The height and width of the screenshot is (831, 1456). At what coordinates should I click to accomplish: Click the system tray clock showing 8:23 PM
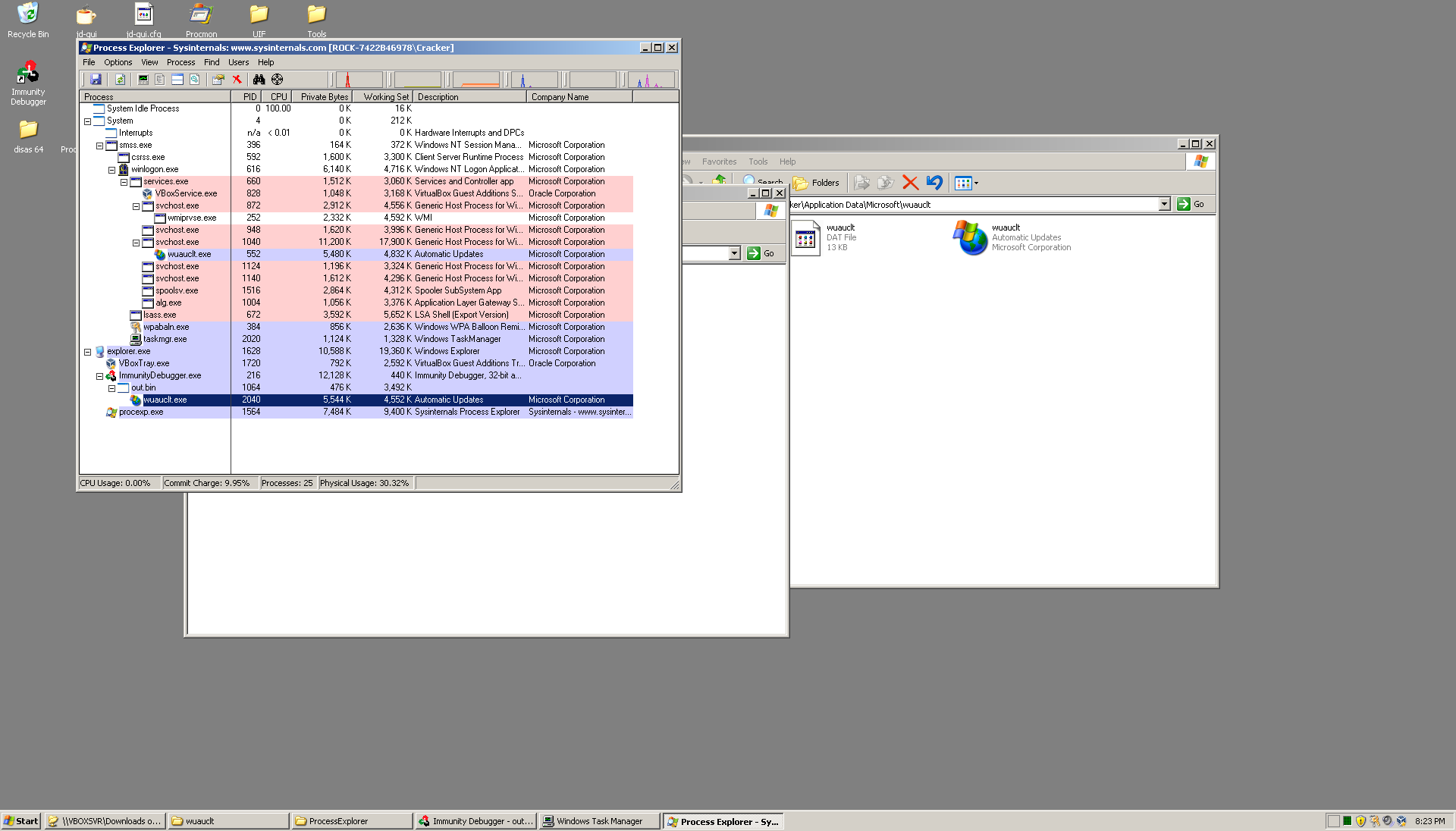pyautogui.click(x=1429, y=821)
